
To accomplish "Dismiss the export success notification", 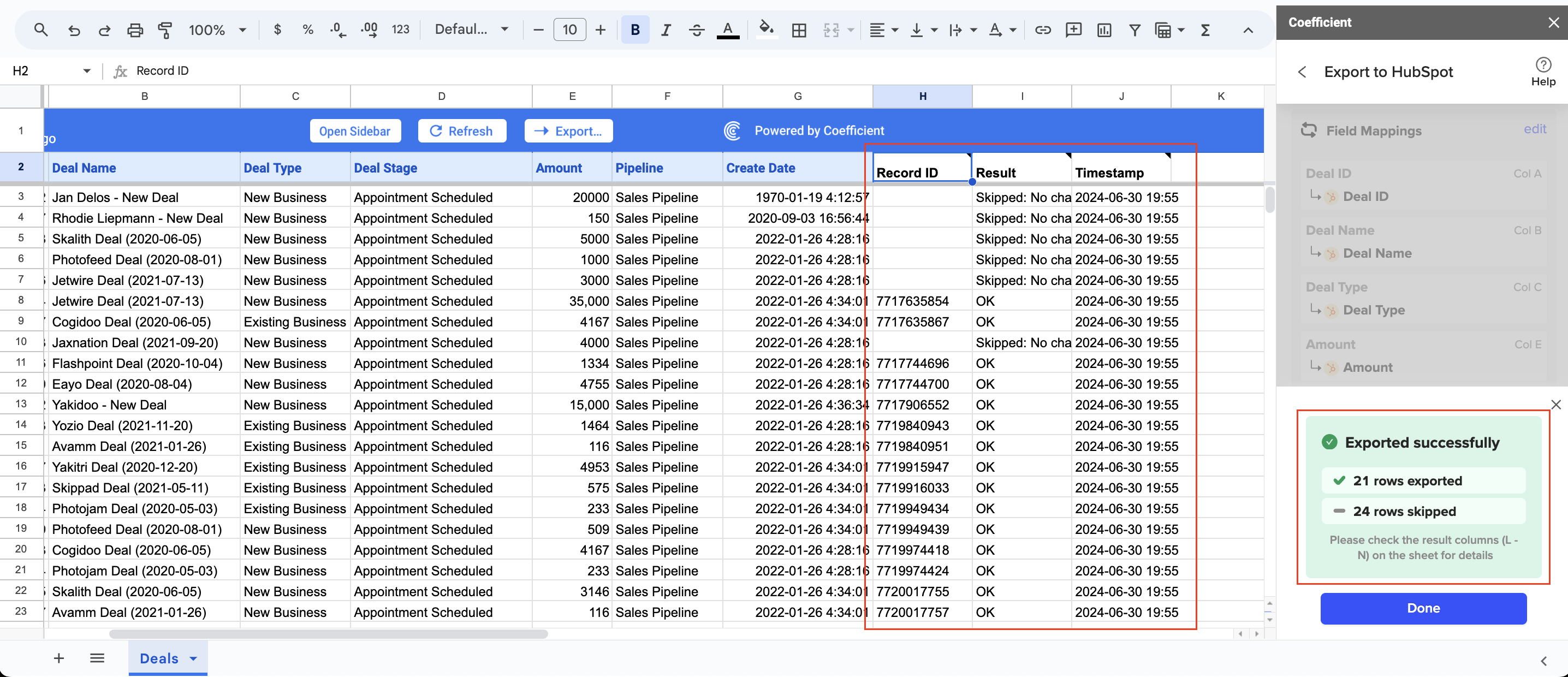I will tap(1555, 404).
